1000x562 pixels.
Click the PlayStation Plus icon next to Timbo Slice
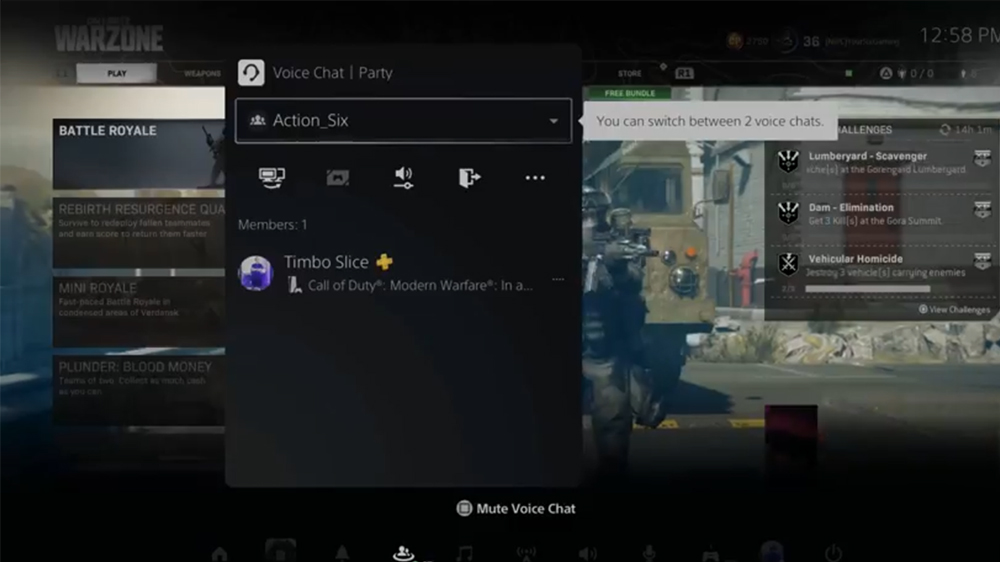click(384, 262)
